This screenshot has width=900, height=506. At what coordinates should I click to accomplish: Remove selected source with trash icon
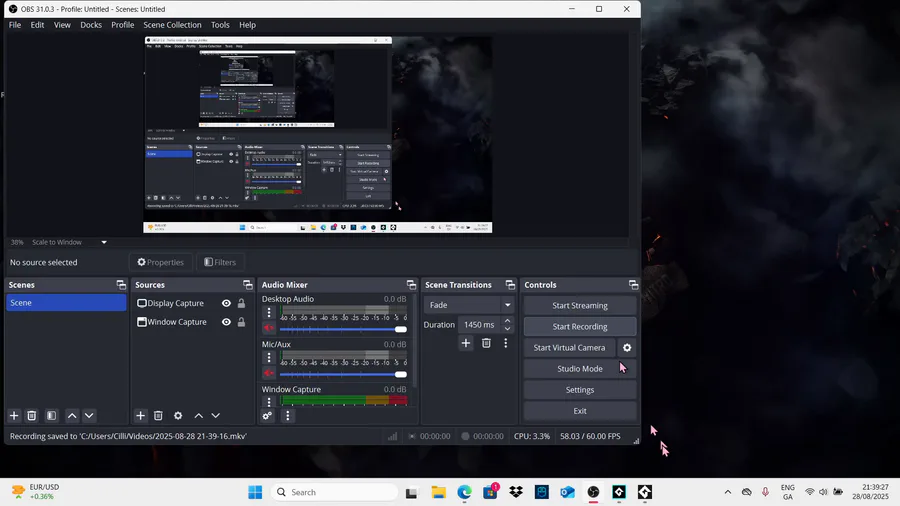coord(158,415)
